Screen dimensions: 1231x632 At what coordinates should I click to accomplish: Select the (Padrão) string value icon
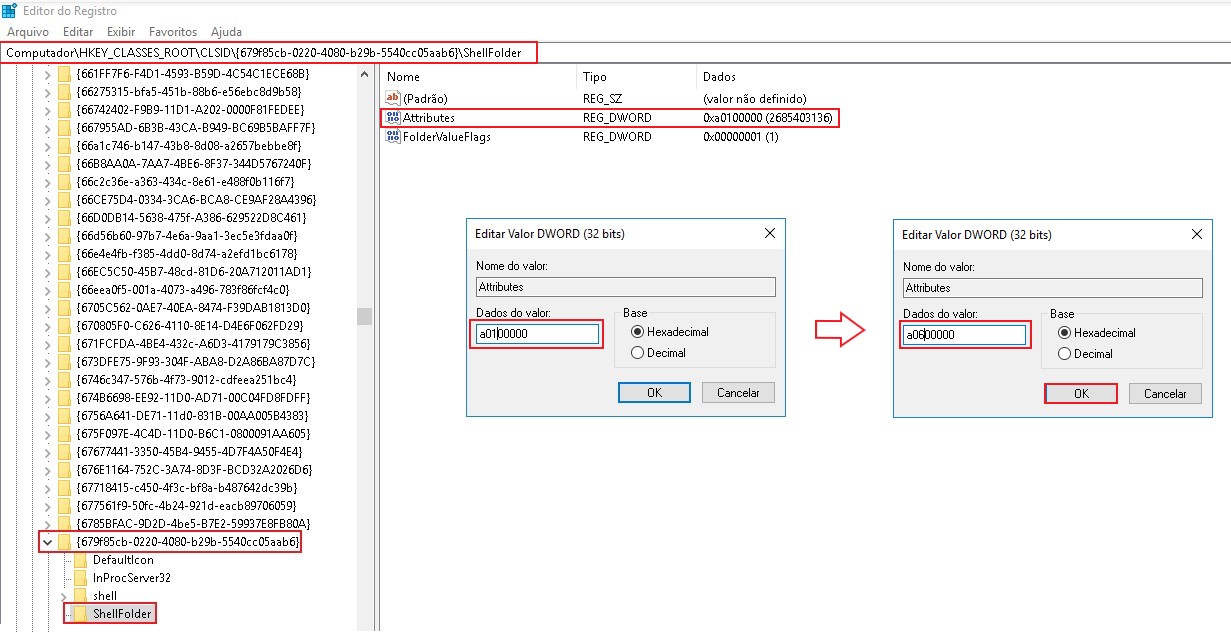[x=393, y=99]
